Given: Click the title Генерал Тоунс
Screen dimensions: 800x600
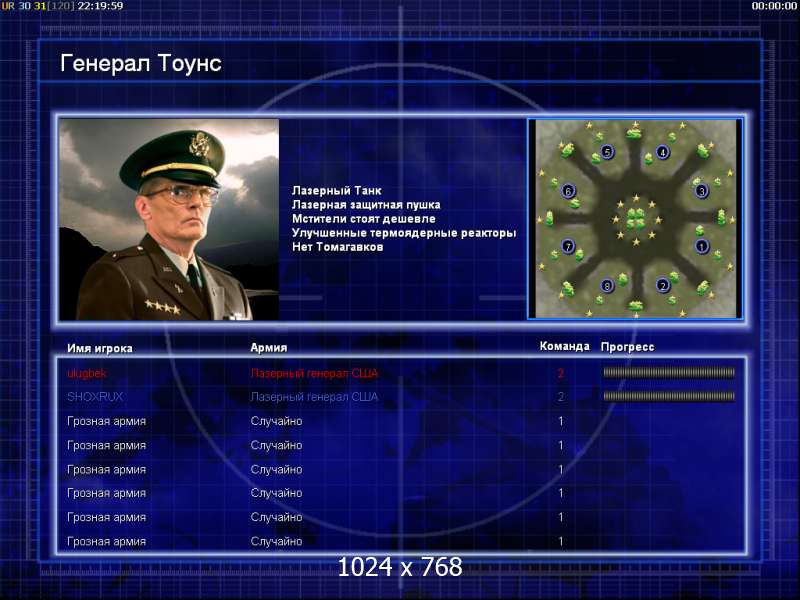Looking at the screenshot, I should click(141, 63).
